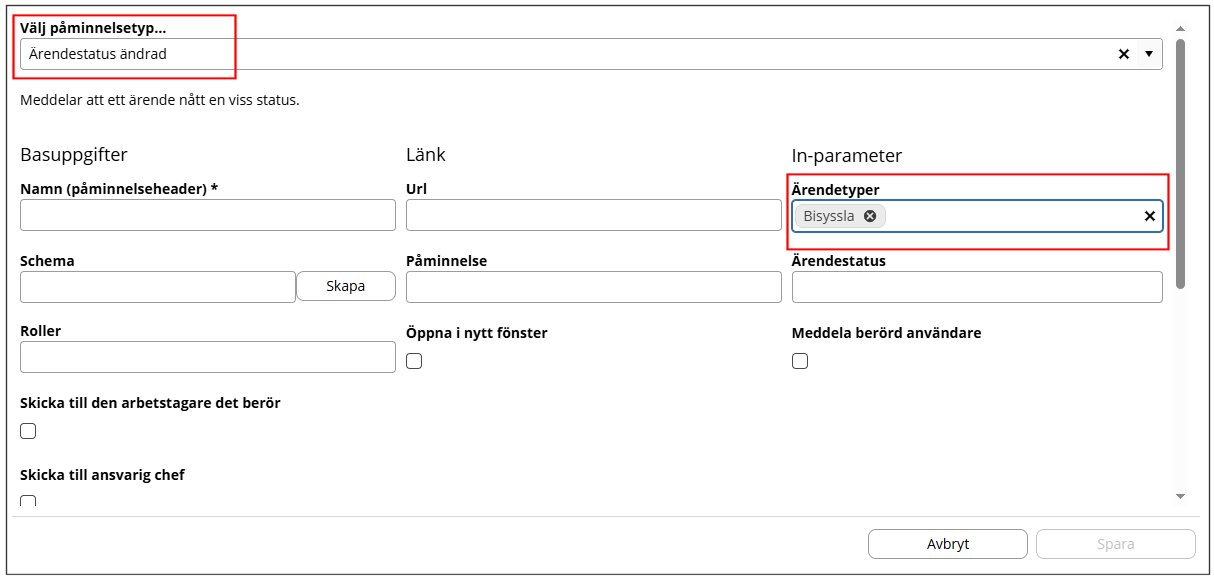The width and height of the screenshot is (1214, 580).
Task: Click the Namn (påminnelseheader) text field
Action: click(x=208, y=215)
